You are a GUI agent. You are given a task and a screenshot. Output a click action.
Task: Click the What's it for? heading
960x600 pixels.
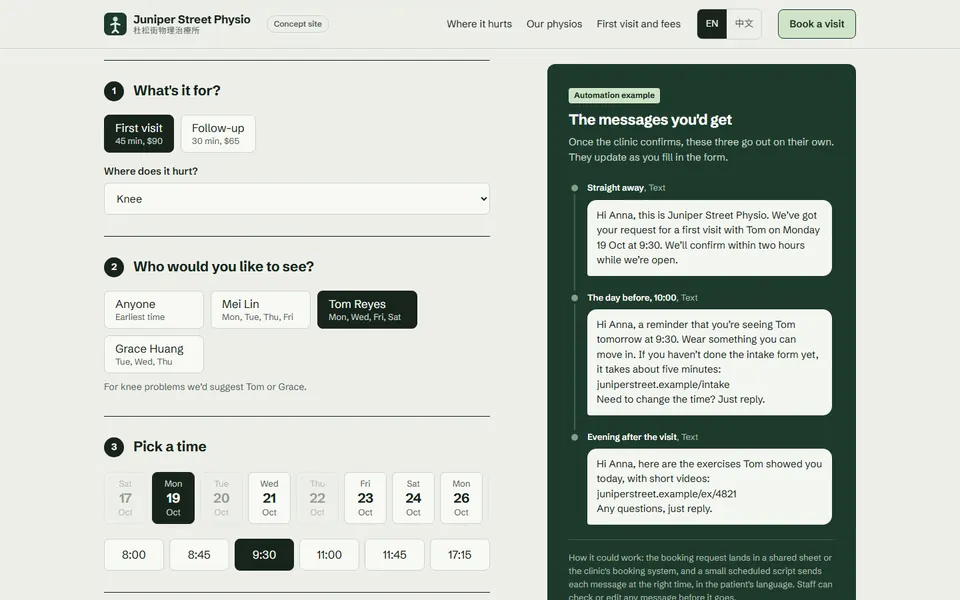177,91
